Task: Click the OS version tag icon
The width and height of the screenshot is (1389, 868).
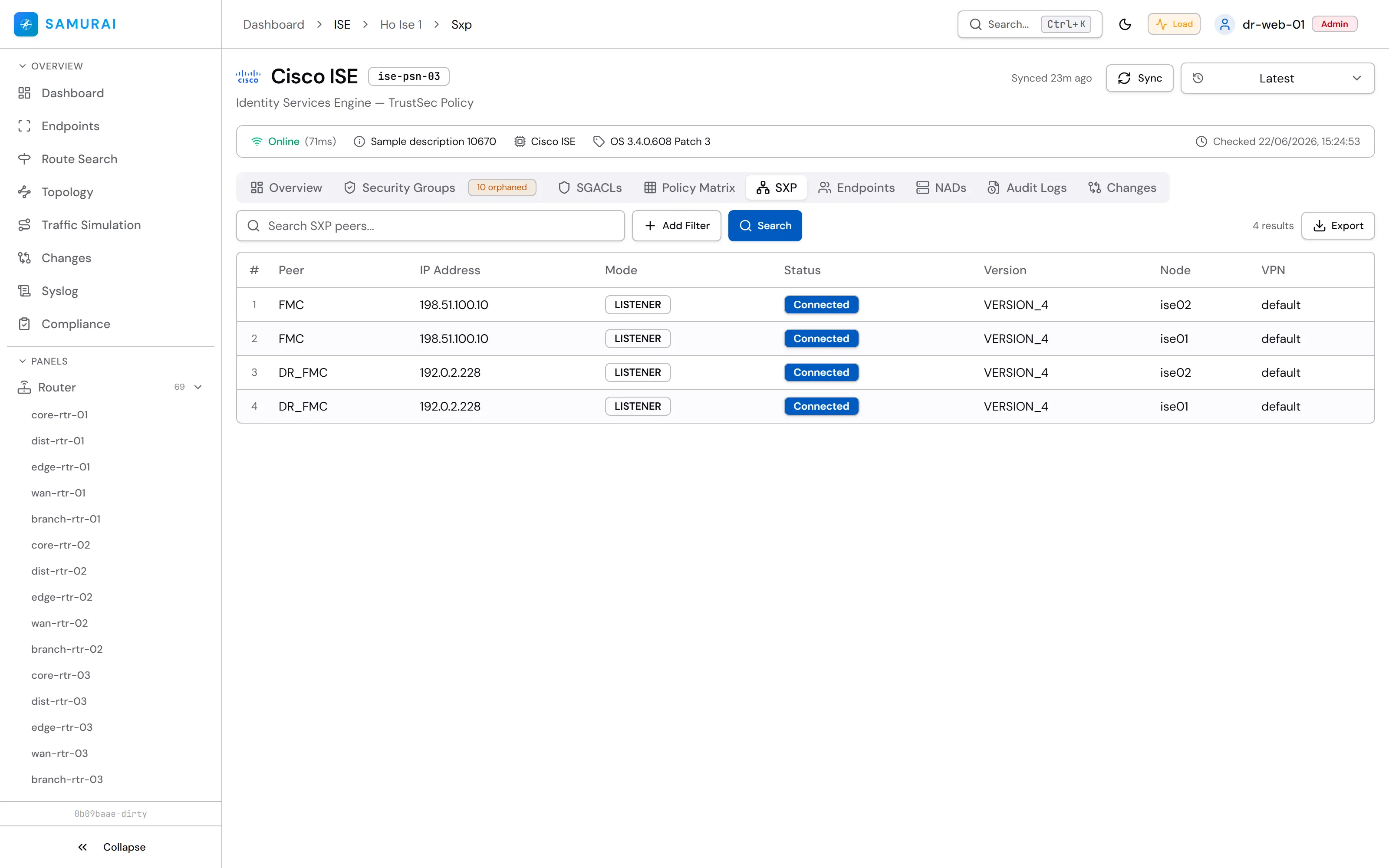Action: point(599,141)
